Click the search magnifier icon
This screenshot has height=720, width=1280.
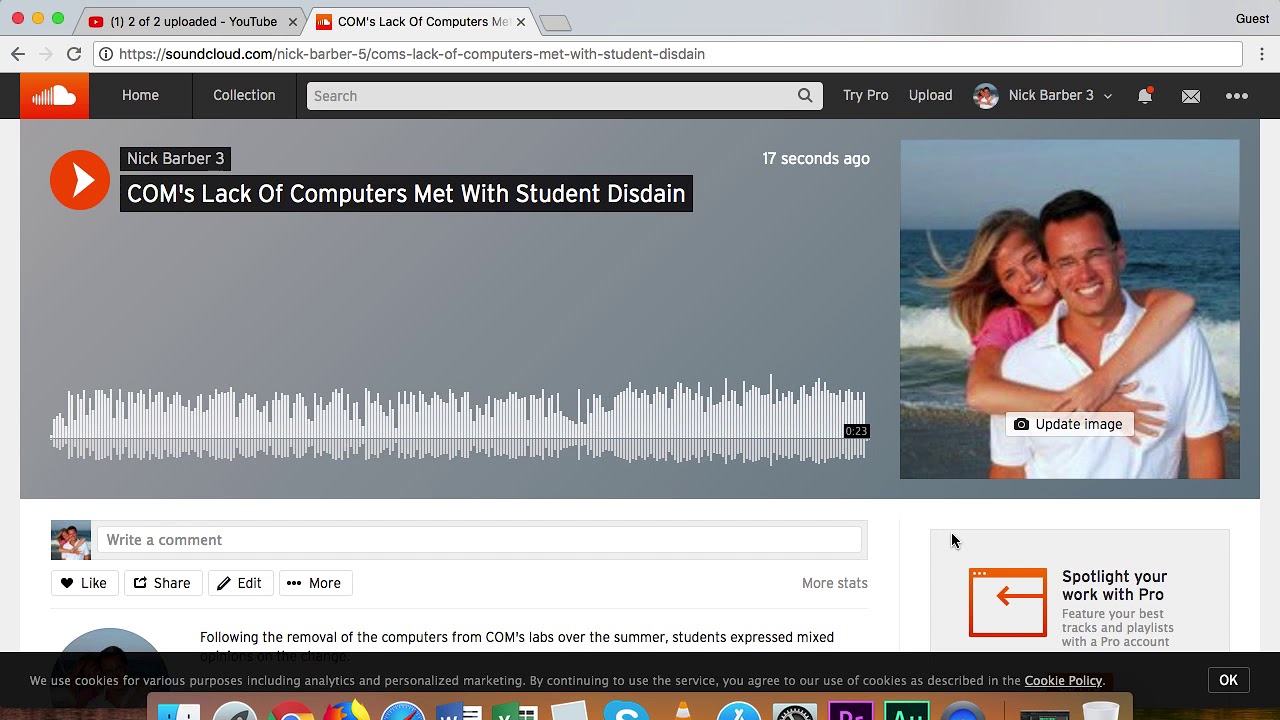805,96
